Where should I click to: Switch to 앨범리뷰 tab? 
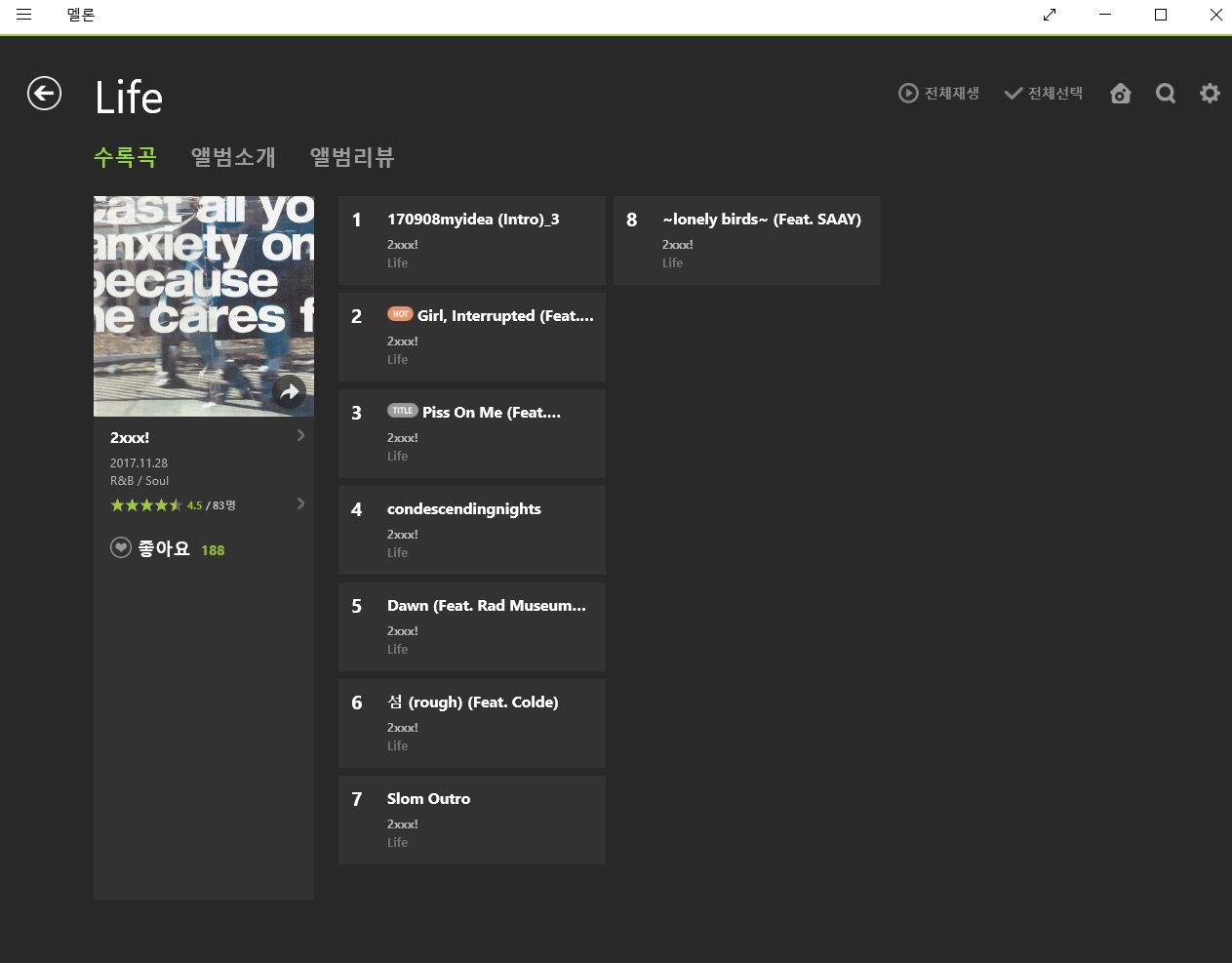point(352,156)
